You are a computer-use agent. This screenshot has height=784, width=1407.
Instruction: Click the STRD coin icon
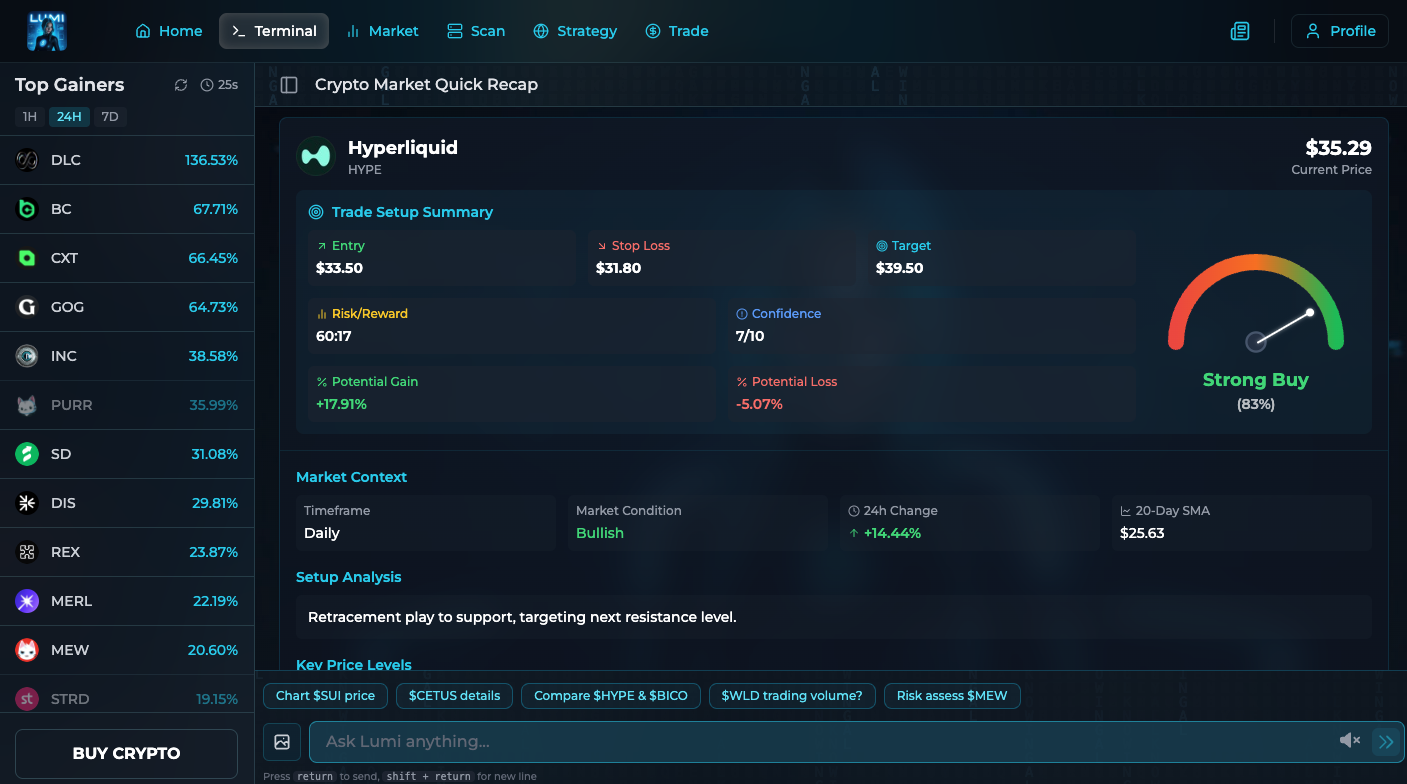coord(27,699)
